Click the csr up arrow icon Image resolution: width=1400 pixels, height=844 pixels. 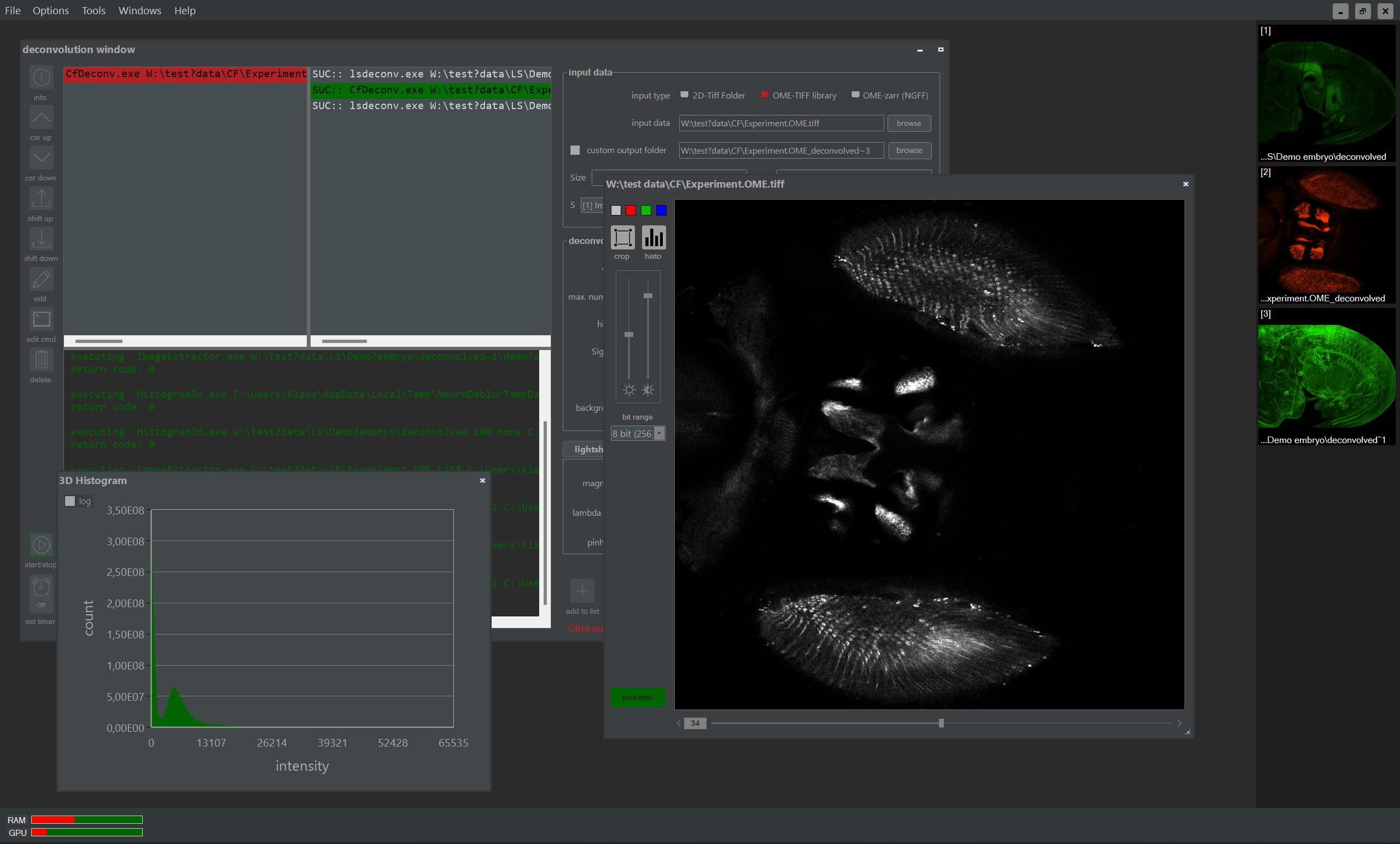(41, 118)
